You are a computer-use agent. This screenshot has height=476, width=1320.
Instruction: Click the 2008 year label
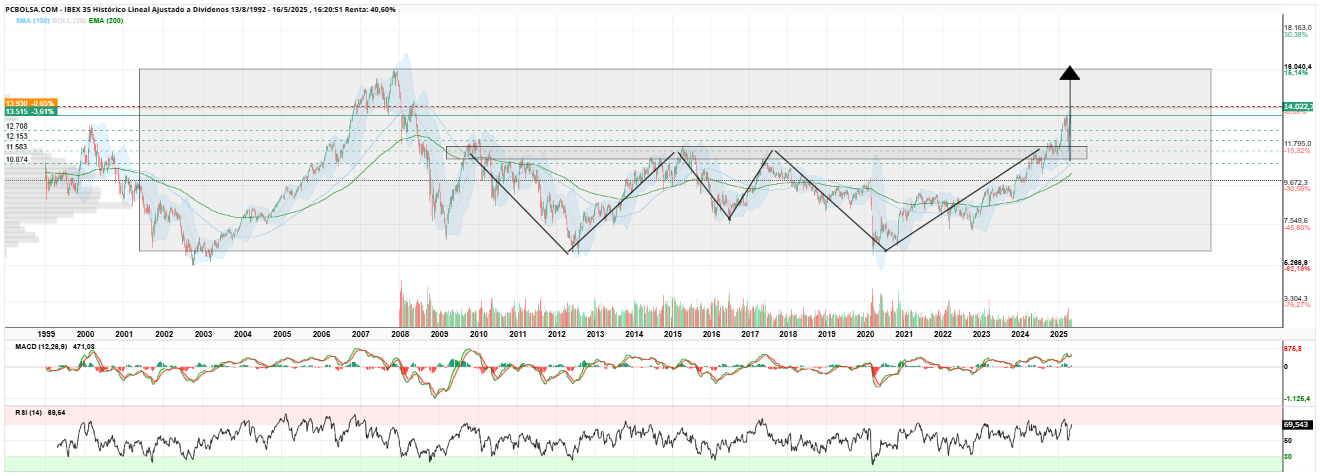point(400,333)
